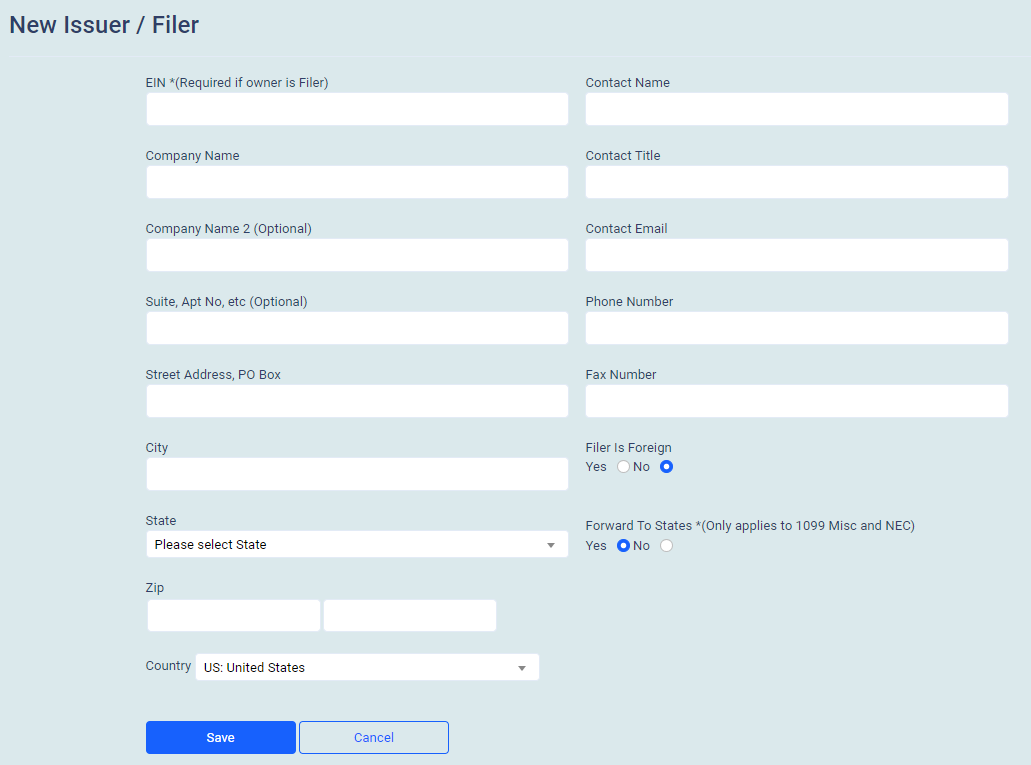The width and height of the screenshot is (1031, 765).
Task: Click the first Zip code box
Action: (x=234, y=616)
